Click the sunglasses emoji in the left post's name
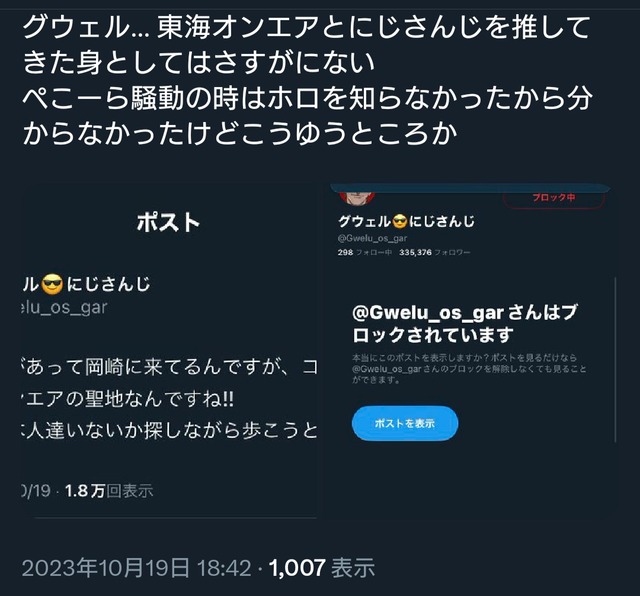 click(x=53, y=284)
